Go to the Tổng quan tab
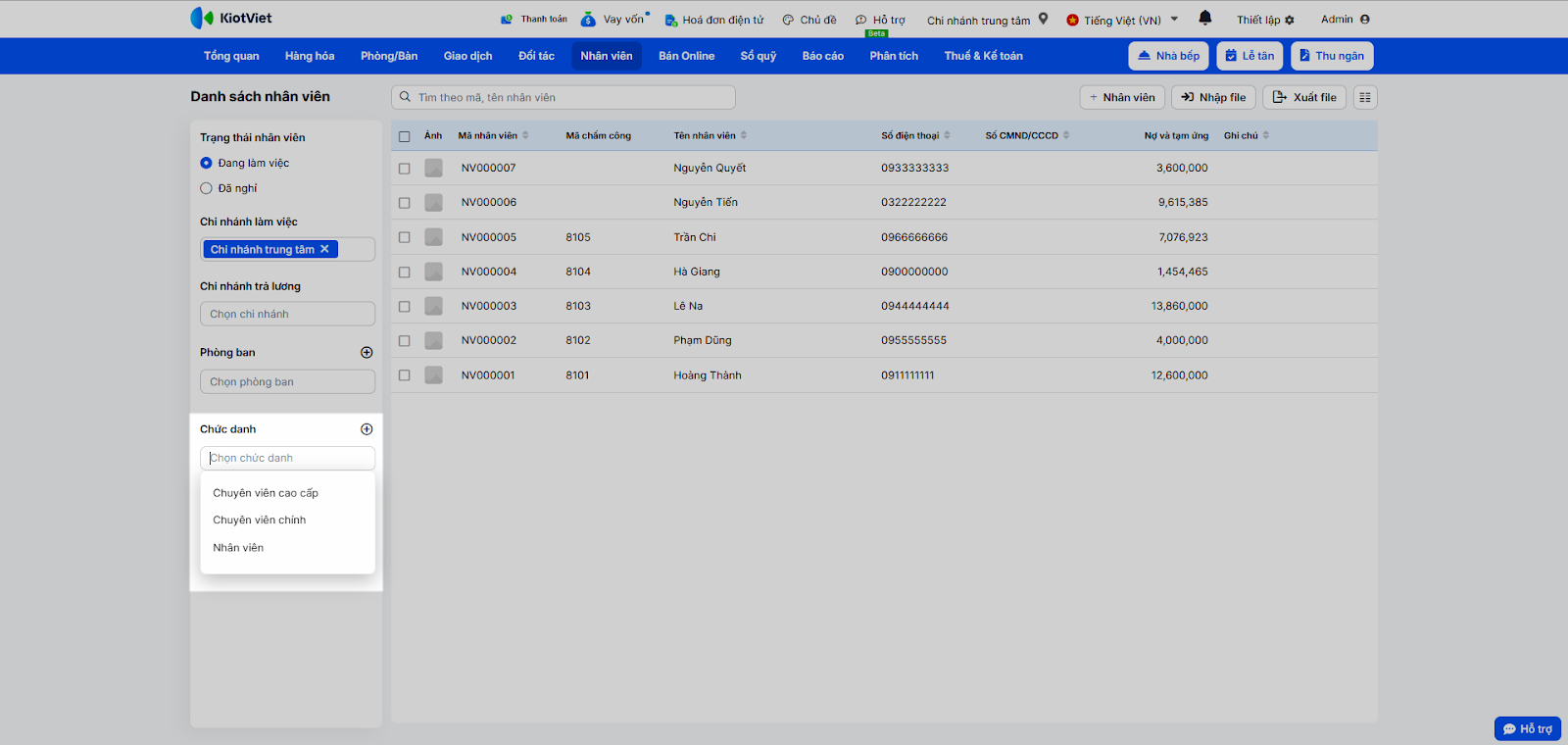 point(231,56)
